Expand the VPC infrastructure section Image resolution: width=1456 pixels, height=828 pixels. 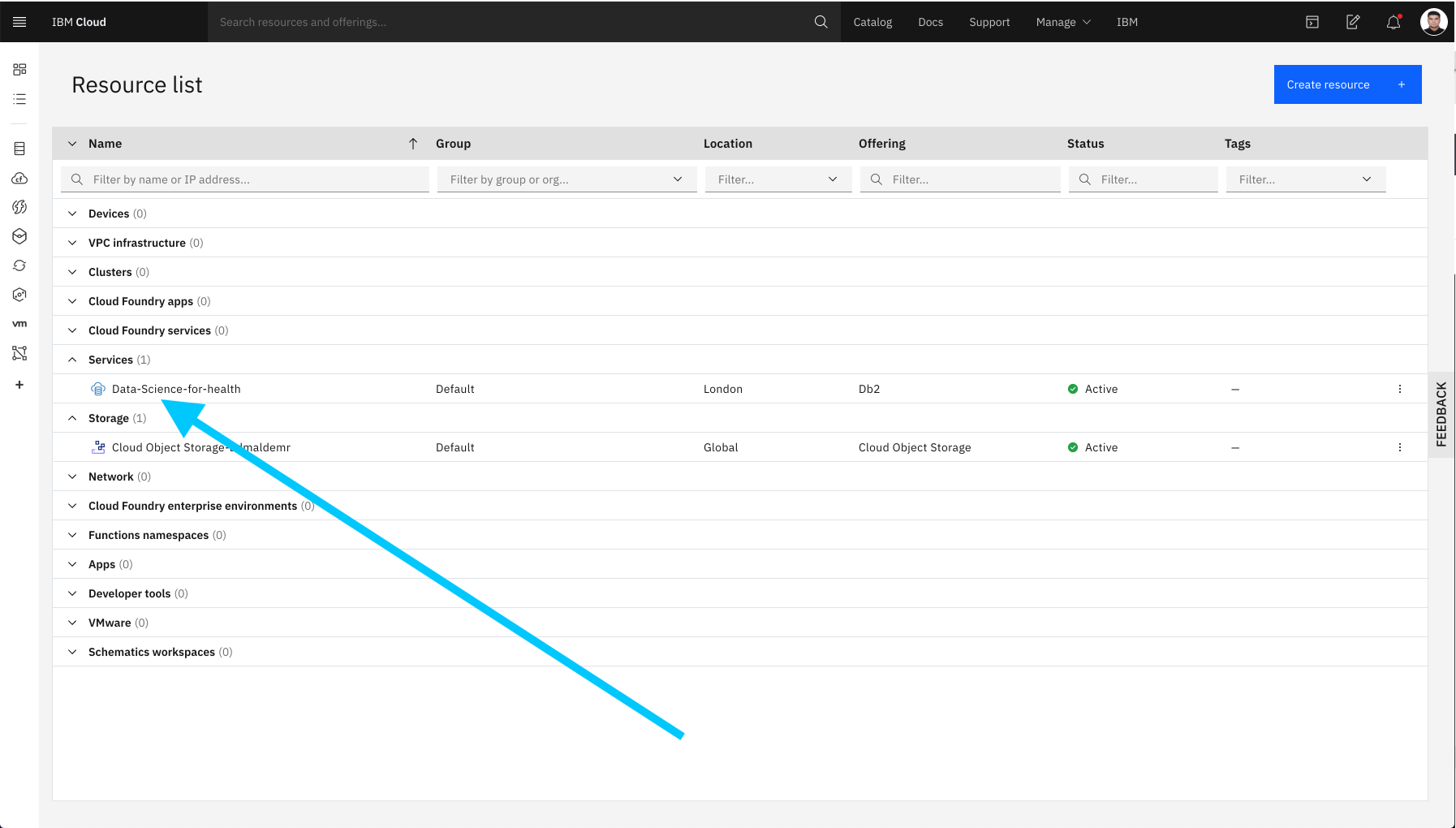point(72,243)
